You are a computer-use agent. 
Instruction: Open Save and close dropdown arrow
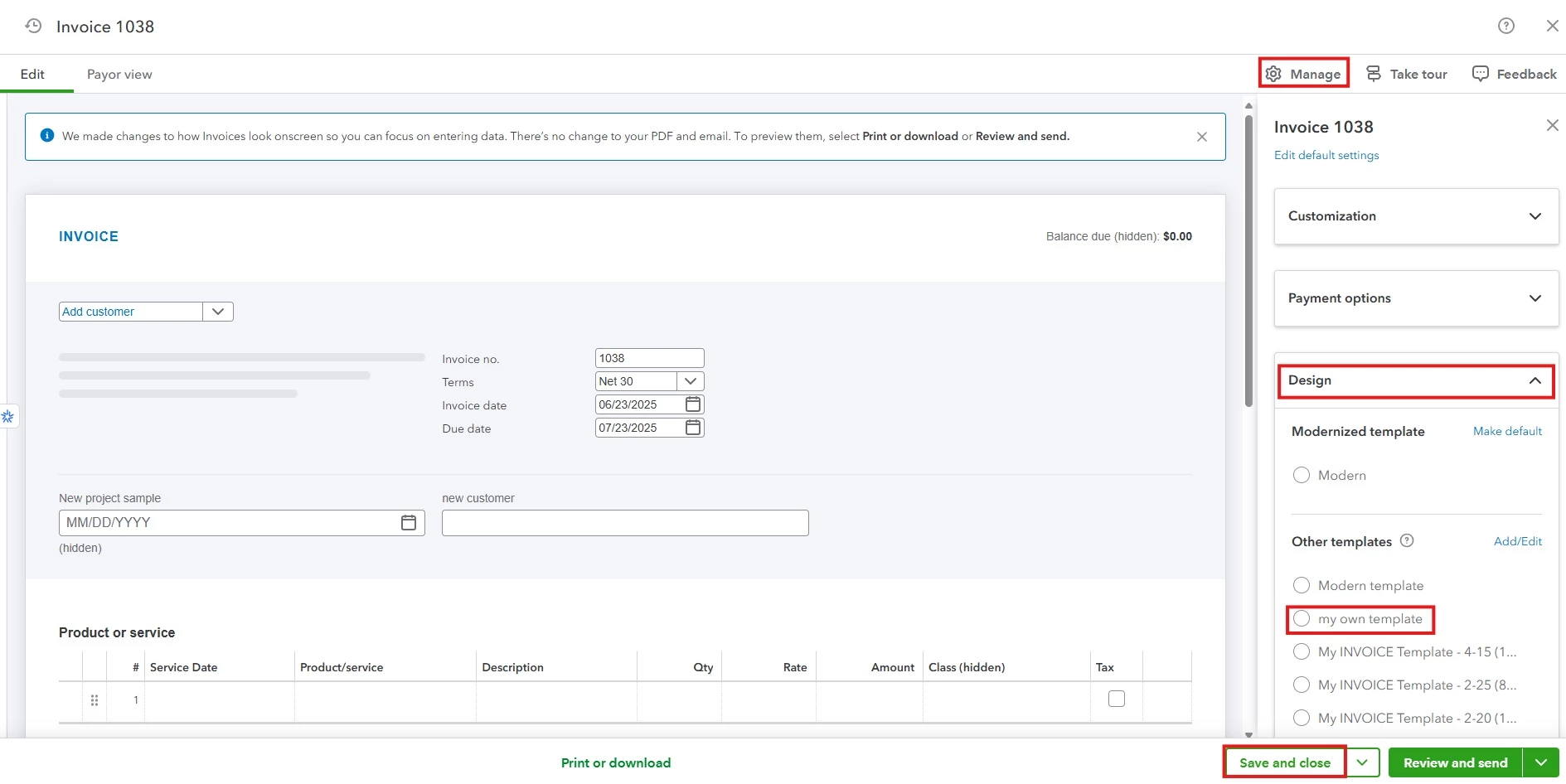click(x=1362, y=762)
